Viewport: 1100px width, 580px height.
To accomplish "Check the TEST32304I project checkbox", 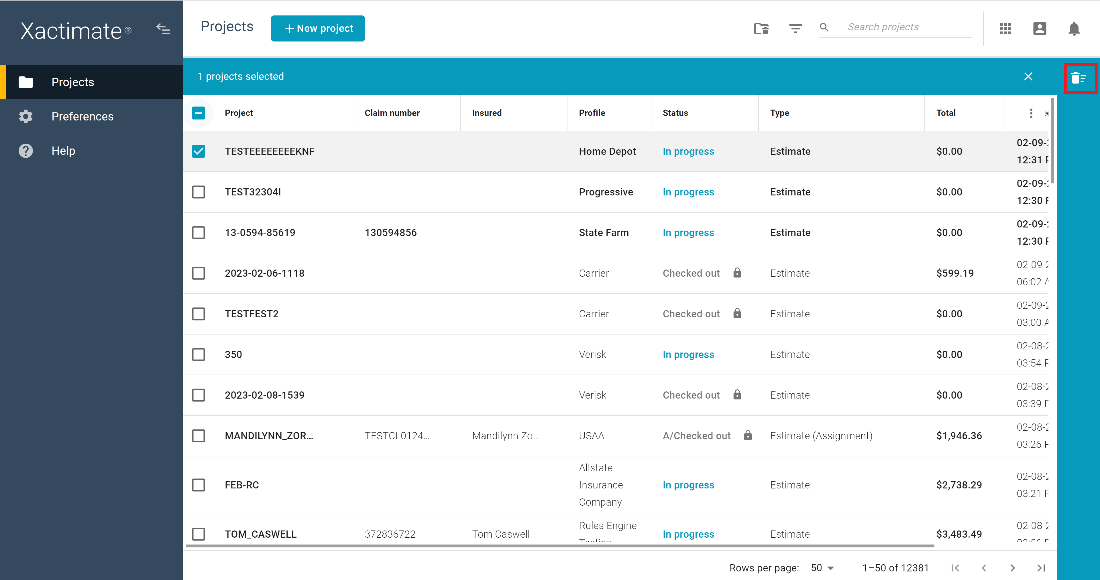I will (x=199, y=192).
